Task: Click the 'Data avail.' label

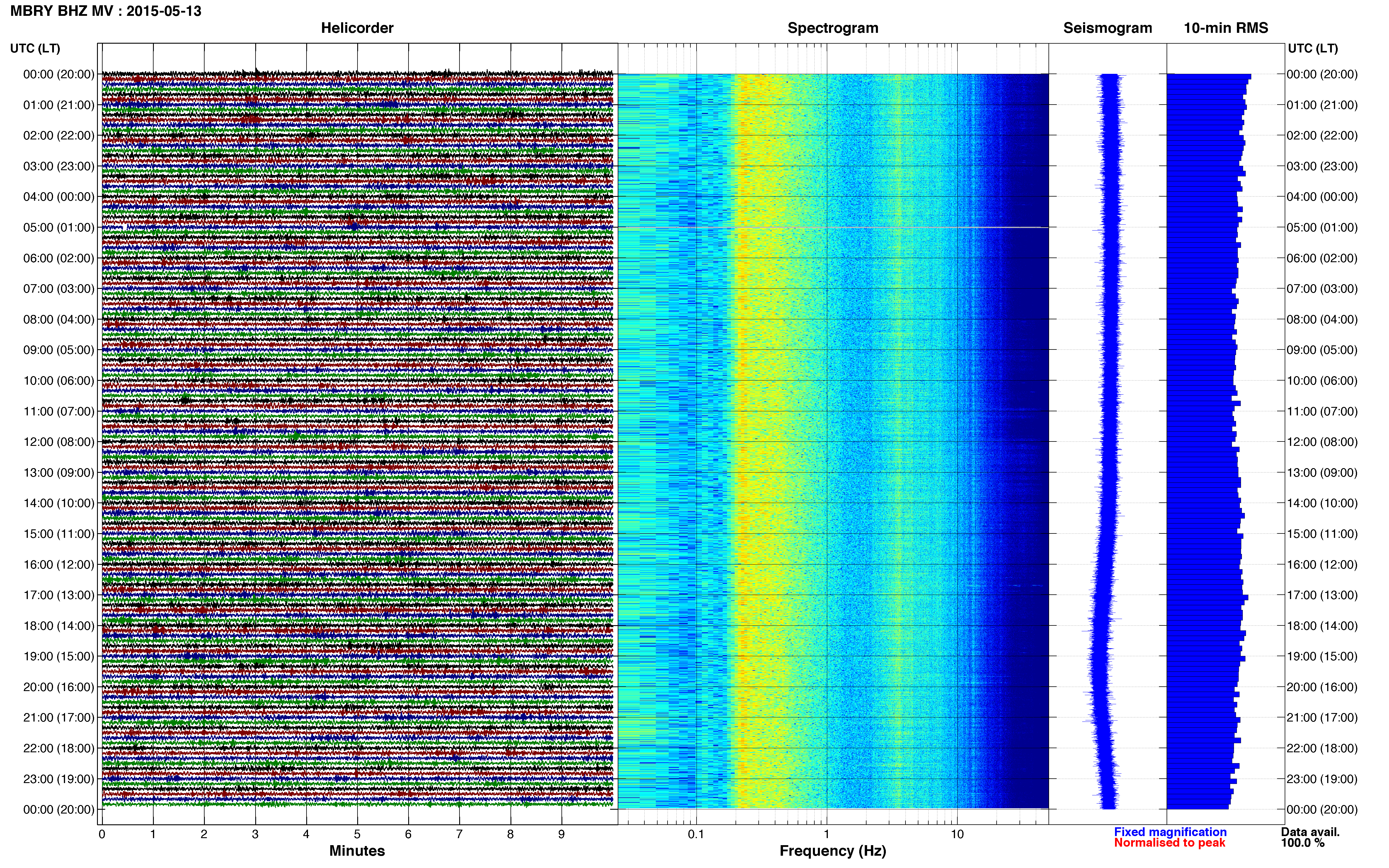Action: tap(1310, 832)
